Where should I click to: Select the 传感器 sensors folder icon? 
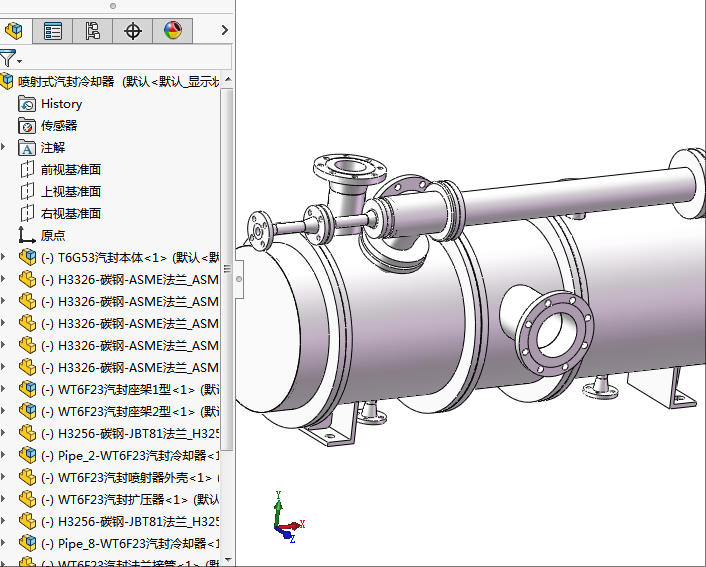[27, 126]
